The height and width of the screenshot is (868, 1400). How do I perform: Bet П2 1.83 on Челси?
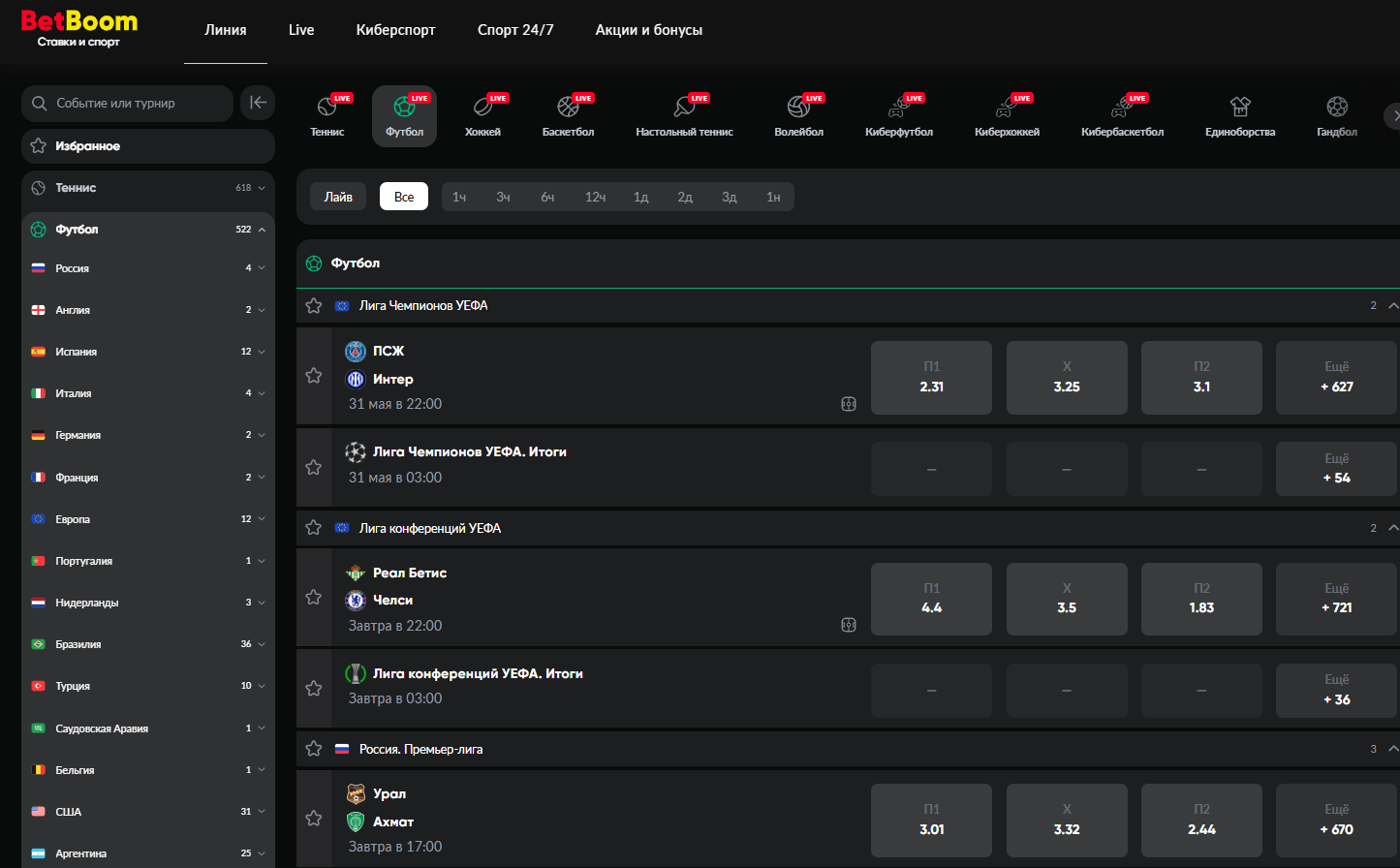pyautogui.click(x=1201, y=599)
